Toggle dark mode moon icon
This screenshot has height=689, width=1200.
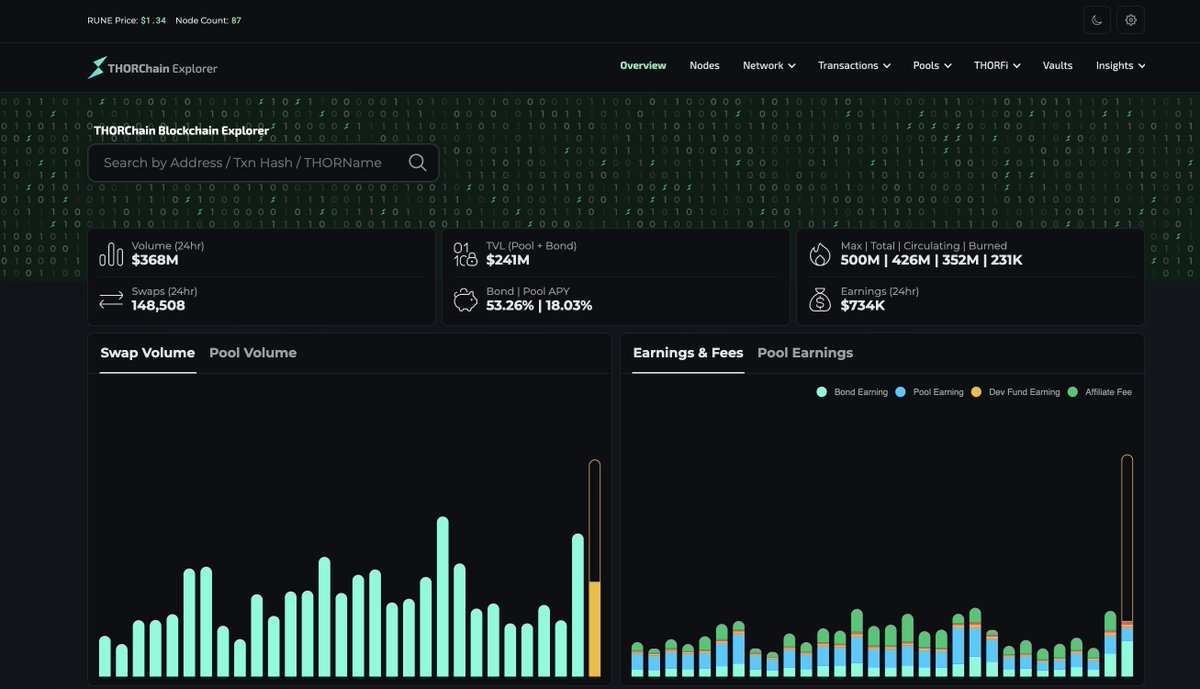pyautogui.click(x=1097, y=20)
